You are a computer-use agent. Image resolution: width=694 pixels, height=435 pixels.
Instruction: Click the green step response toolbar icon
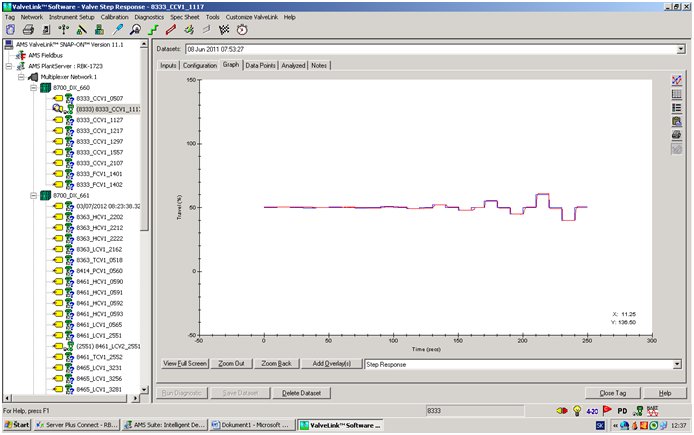click(153, 30)
